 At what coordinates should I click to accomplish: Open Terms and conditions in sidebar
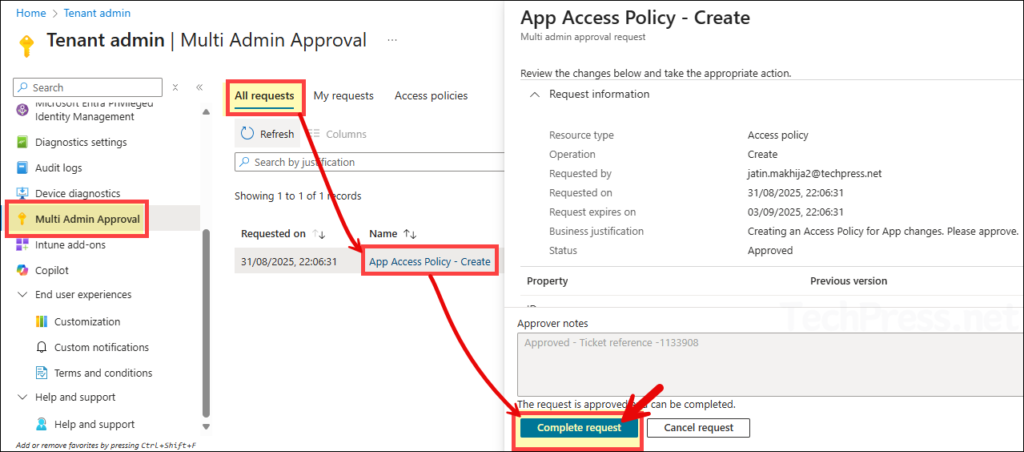103,373
